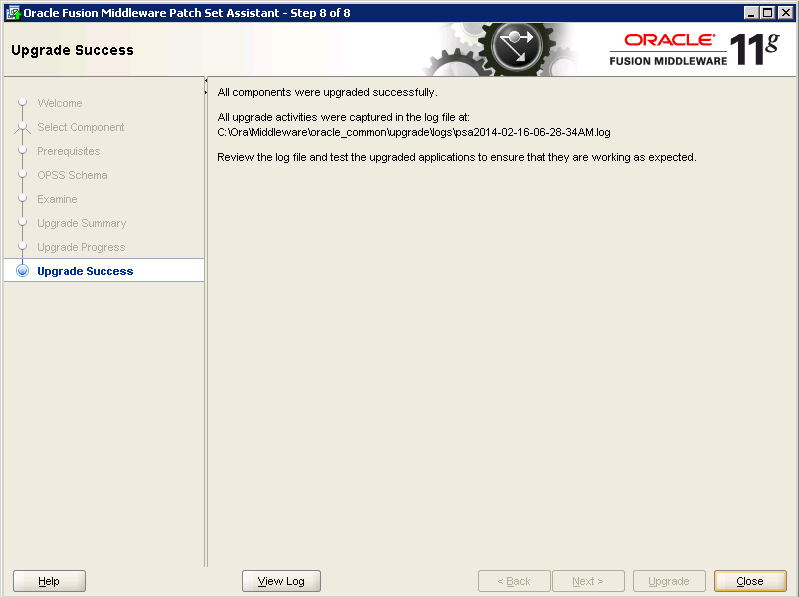The width and height of the screenshot is (799, 597).
Task: Click the log file path text
Action: click(414, 132)
